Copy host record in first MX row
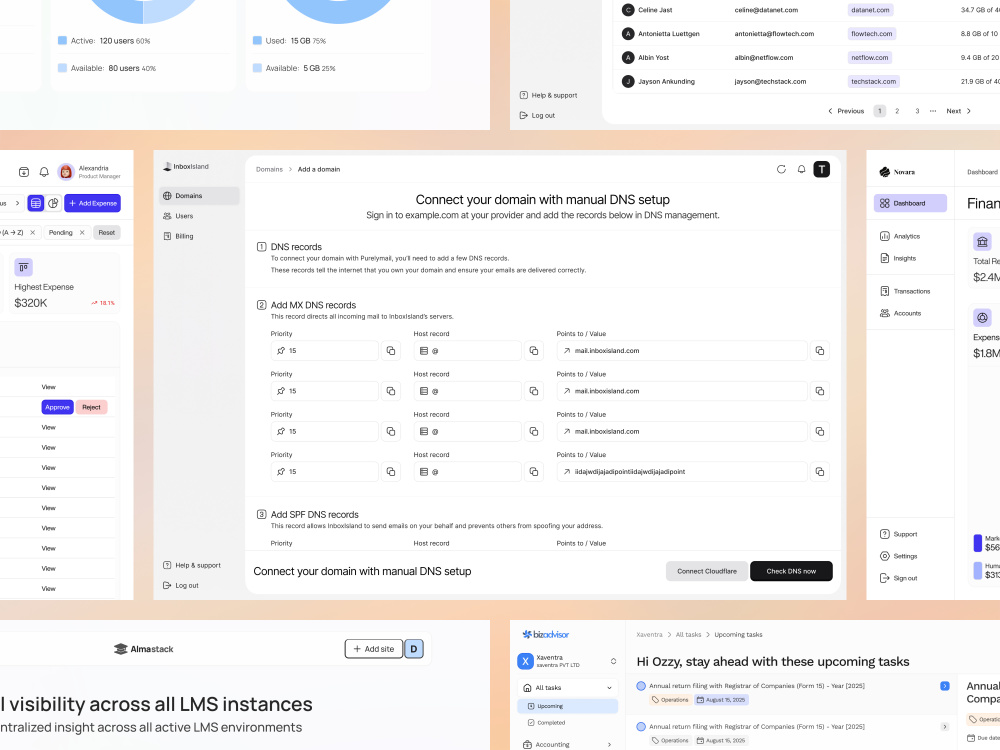The height and width of the screenshot is (750, 1000). pos(534,351)
